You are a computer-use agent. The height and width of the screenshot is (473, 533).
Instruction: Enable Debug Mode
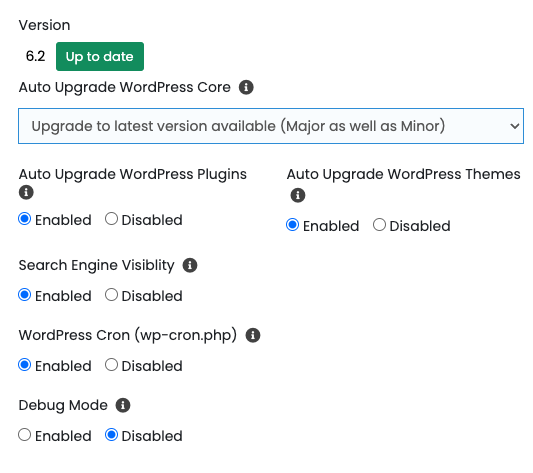coord(24,435)
